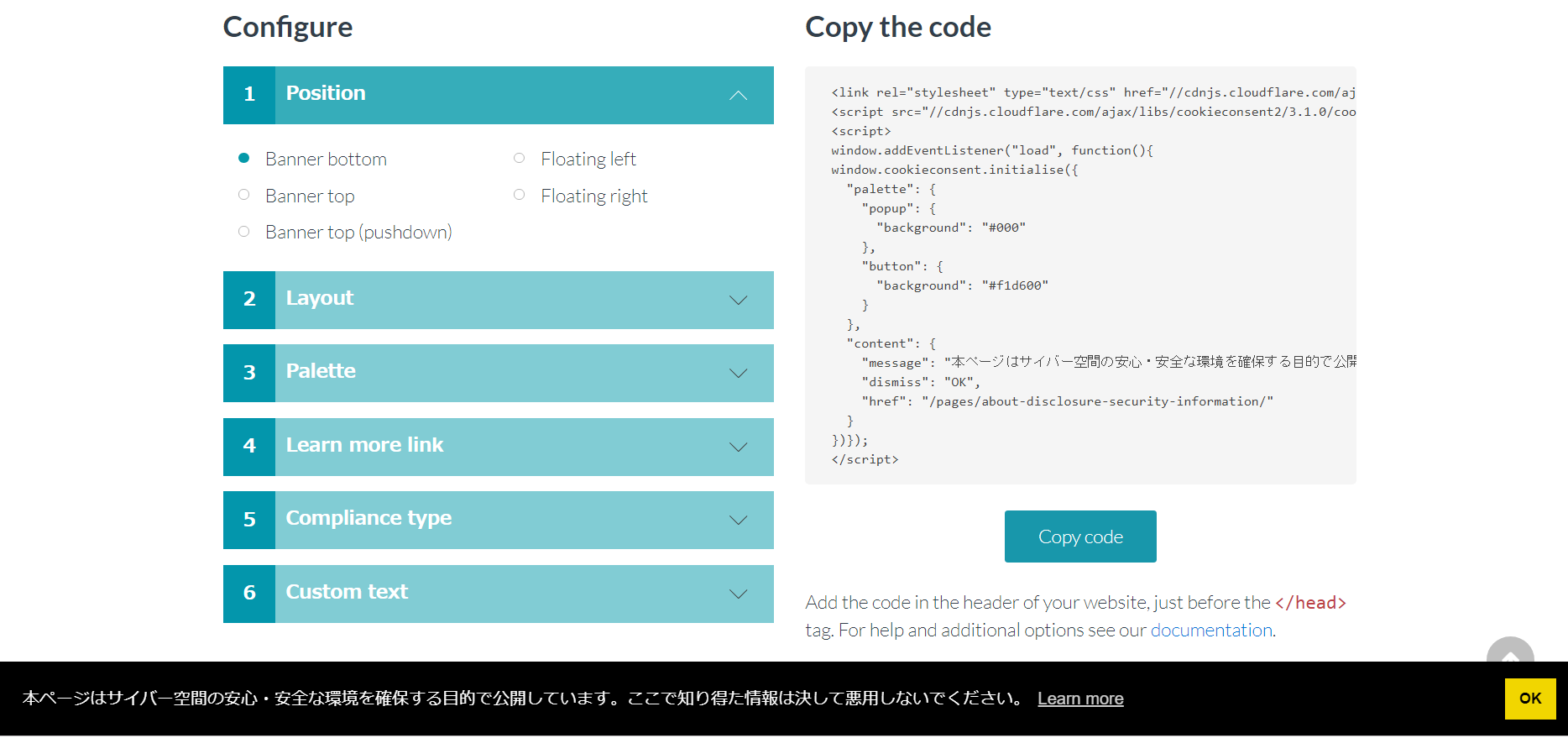Image resolution: width=1568 pixels, height=738 pixels.
Task: Click step number 2 box
Action: [x=249, y=300]
